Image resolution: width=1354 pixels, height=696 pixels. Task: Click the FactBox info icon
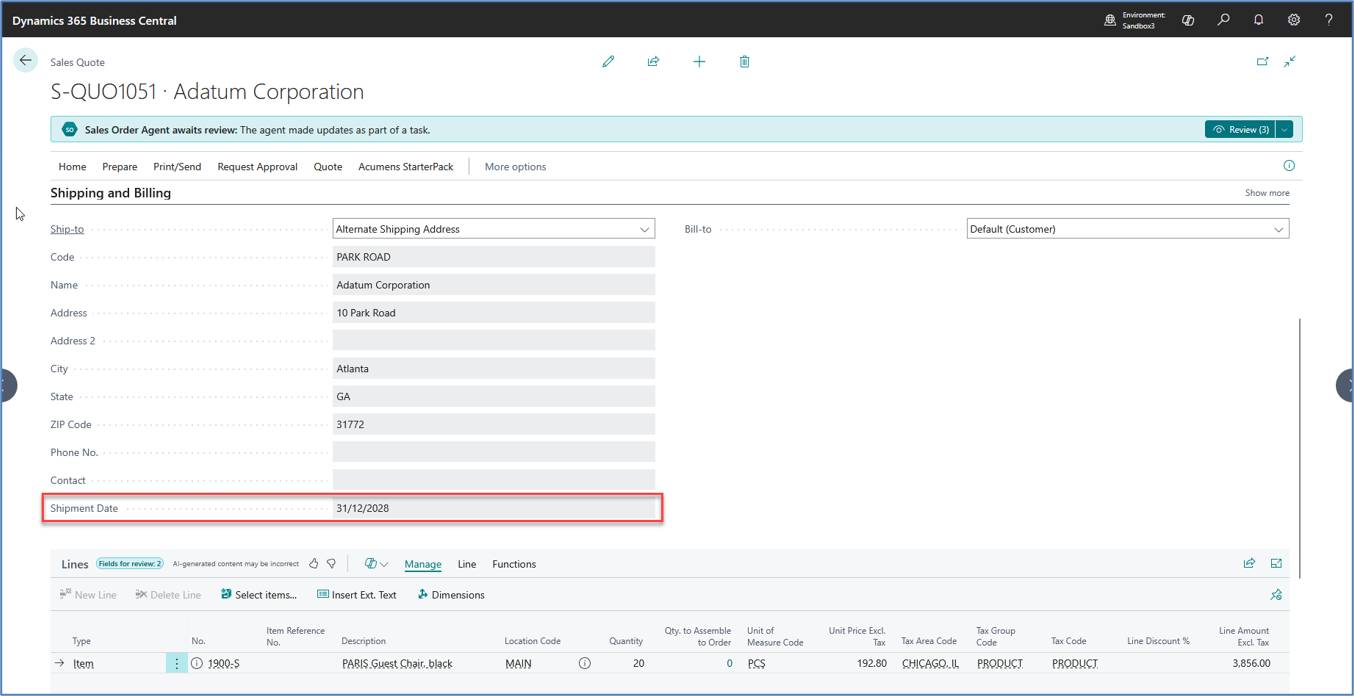[x=1289, y=166]
